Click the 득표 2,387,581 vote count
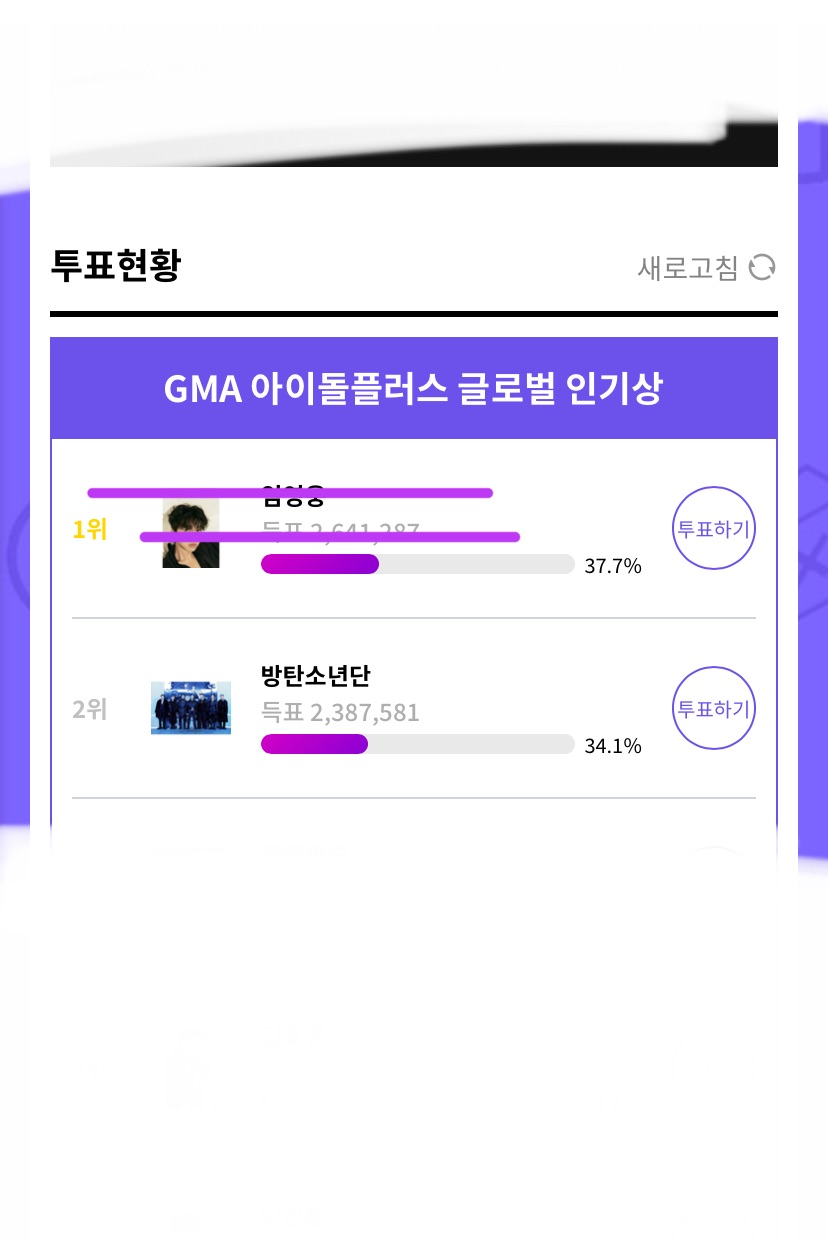The width and height of the screenshot is (828, 1242). tap(340, 712)
